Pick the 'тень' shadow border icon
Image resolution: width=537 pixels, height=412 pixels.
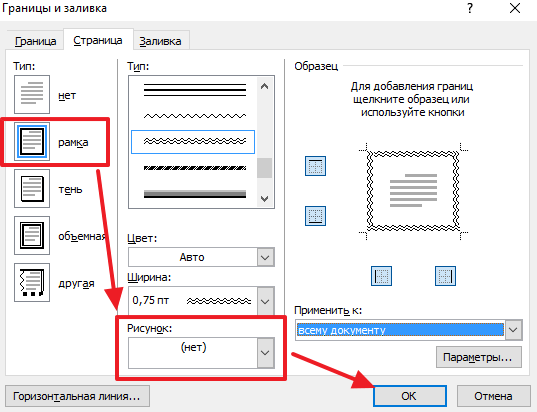pyautogui.click(x=32, y=188)
